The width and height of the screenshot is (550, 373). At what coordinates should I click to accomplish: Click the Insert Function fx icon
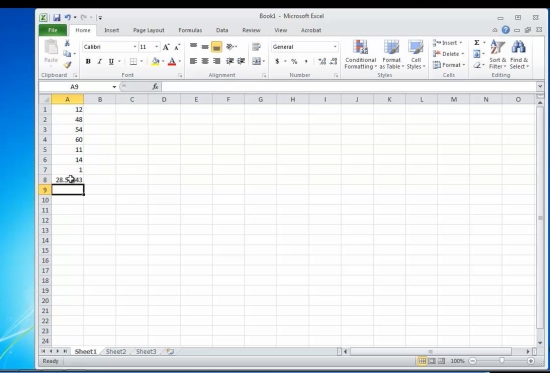click(x=155, y=87)
